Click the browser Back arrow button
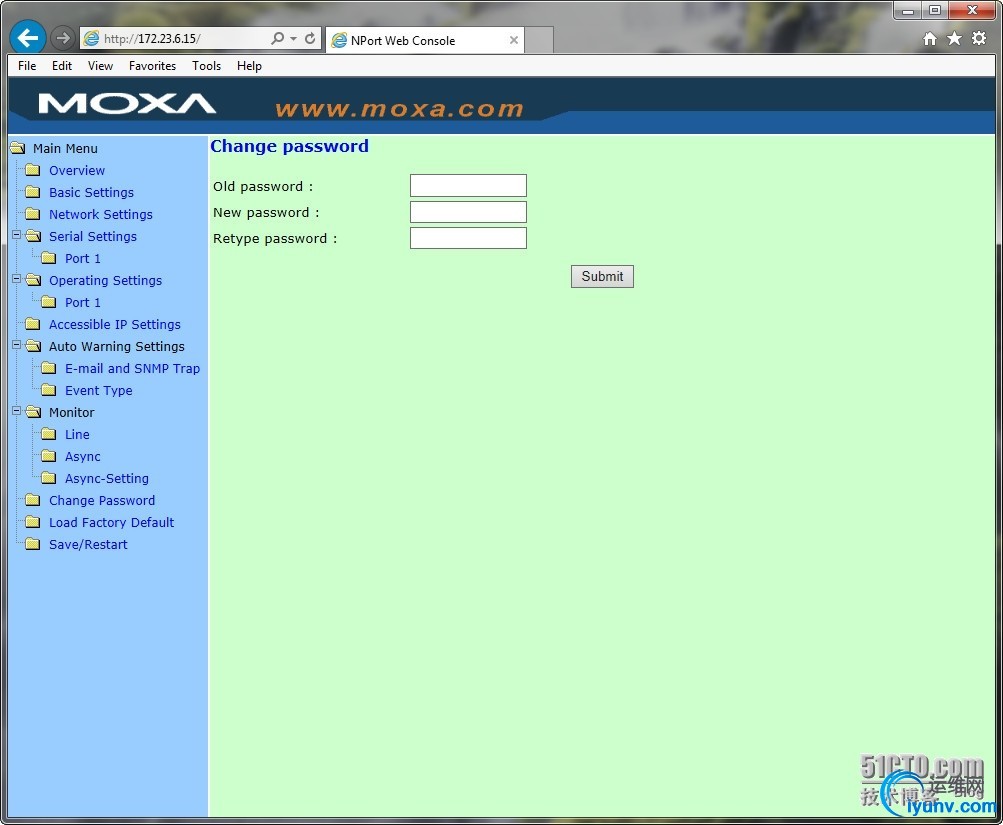This screenshot has height=825, width=1003. [28, 38]
